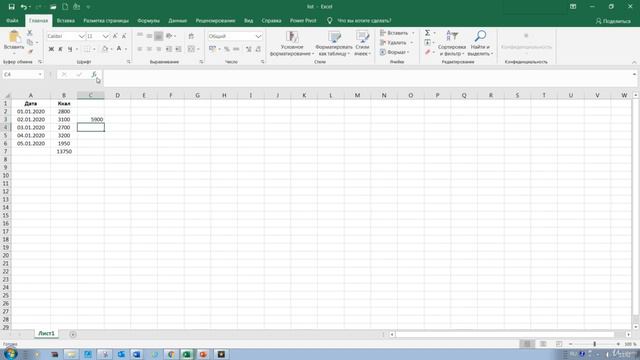
Task: Click the Формат cells button
Action: (394, 52)
